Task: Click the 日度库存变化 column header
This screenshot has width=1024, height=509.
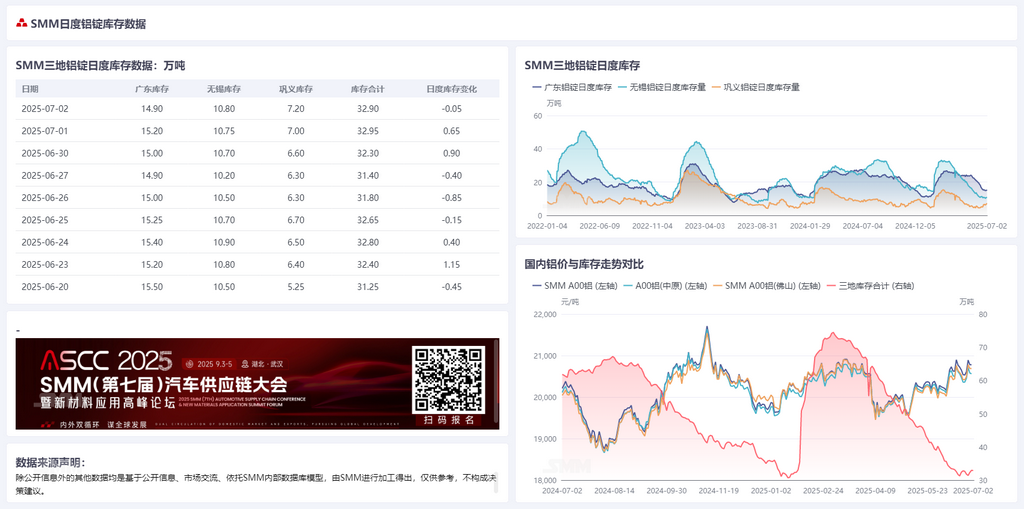Action: (451, 89)
